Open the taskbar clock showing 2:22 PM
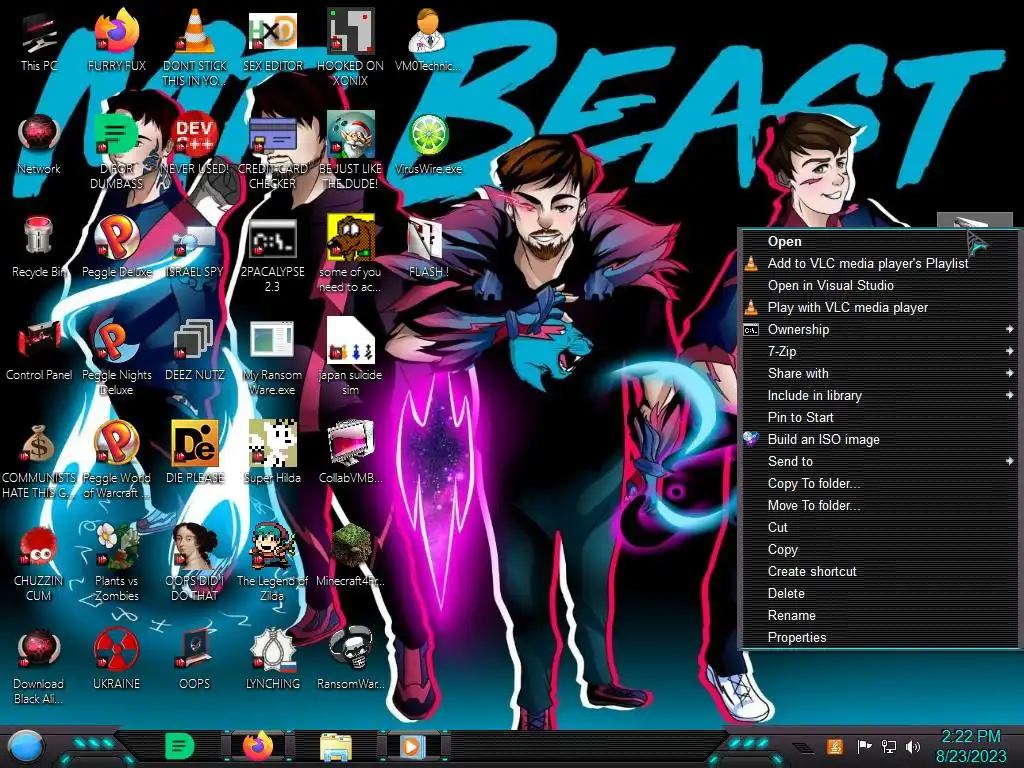Viewport: 1024px width, 768px height. 971,746
